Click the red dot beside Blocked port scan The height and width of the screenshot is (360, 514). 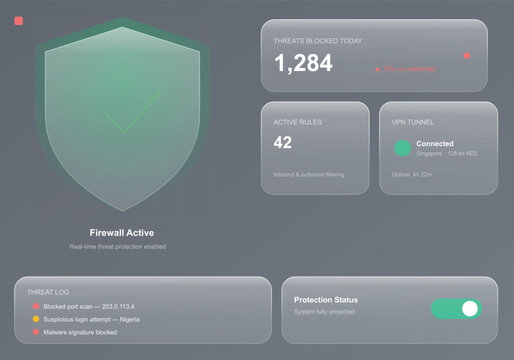point(36,306)
